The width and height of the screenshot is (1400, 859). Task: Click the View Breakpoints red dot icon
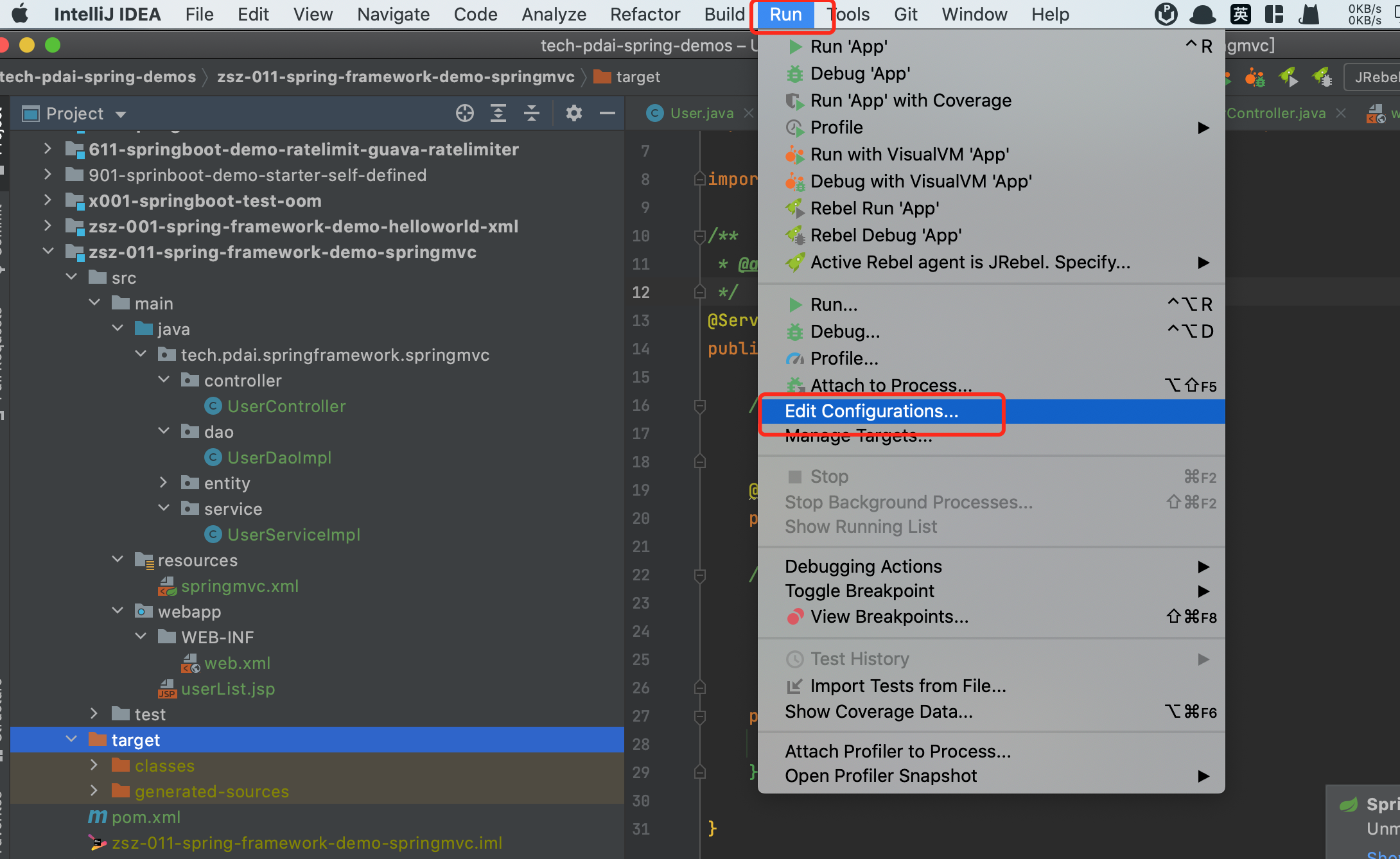point(795,617)
